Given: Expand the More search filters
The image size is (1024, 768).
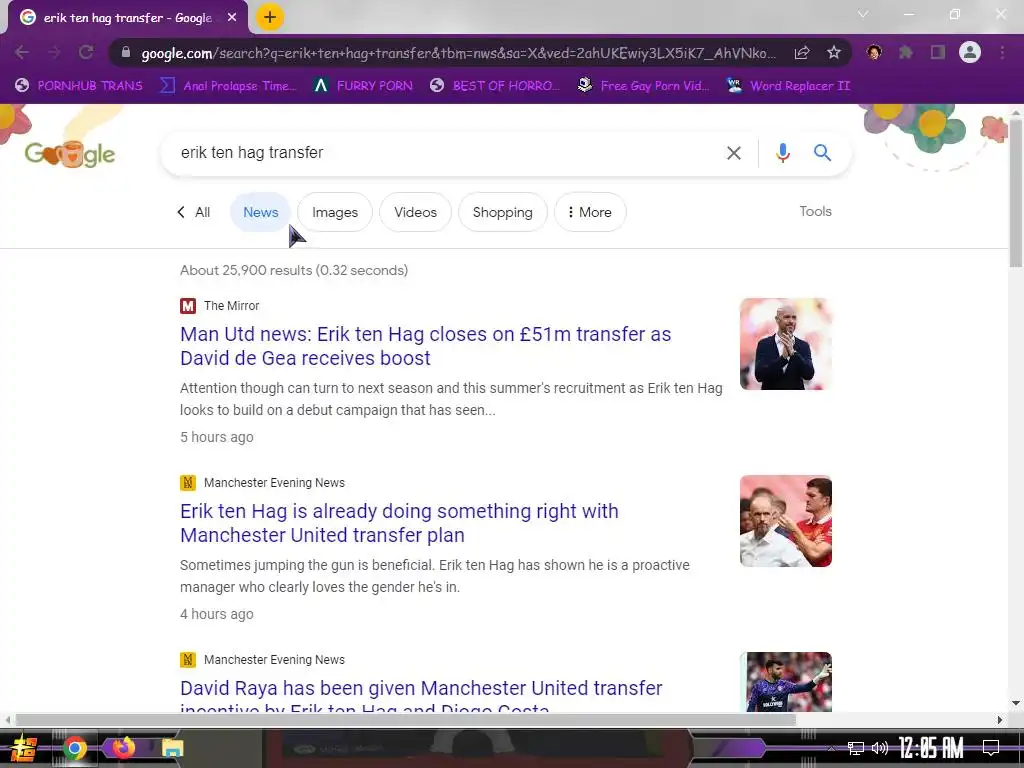Looking at the screenshot, I should 590,212.
